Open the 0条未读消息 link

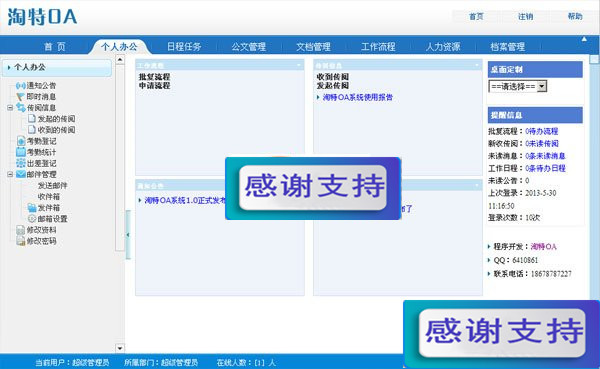point(545,156)
